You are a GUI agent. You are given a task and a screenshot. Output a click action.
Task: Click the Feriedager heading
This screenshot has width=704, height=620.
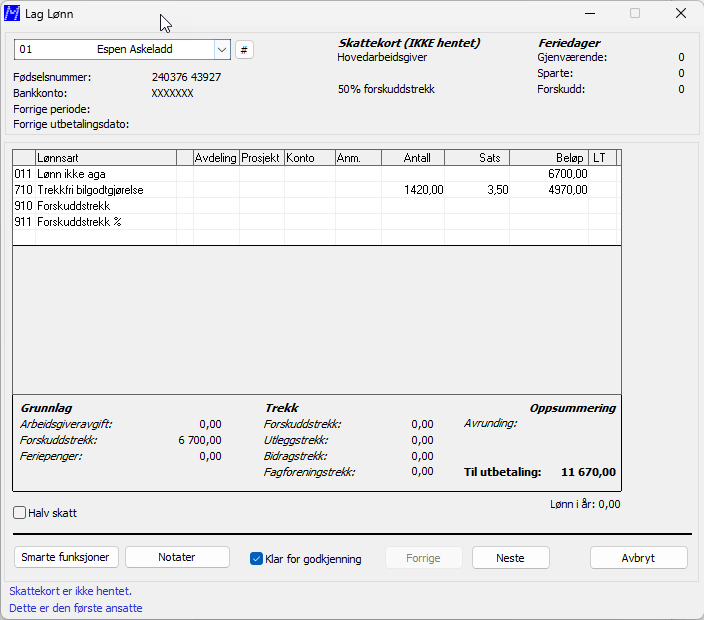[x=569, y=43]
